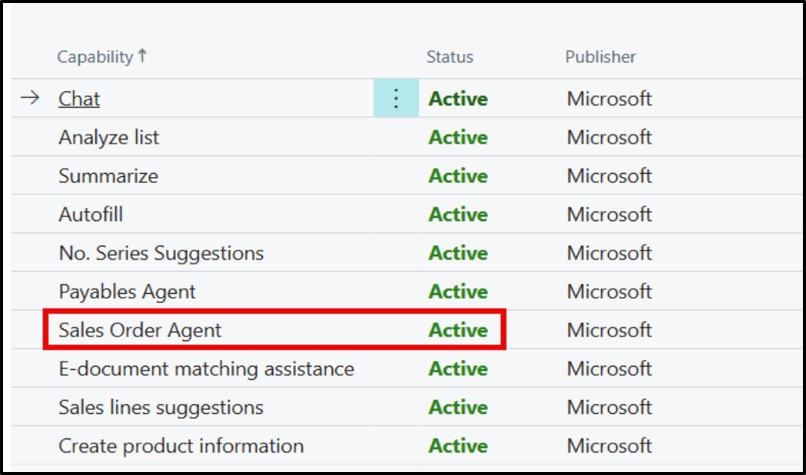Click Microsoft publisher in Autofill row
Image resolution: width=806 pixels, height=475 pixels.
point(609,214)
